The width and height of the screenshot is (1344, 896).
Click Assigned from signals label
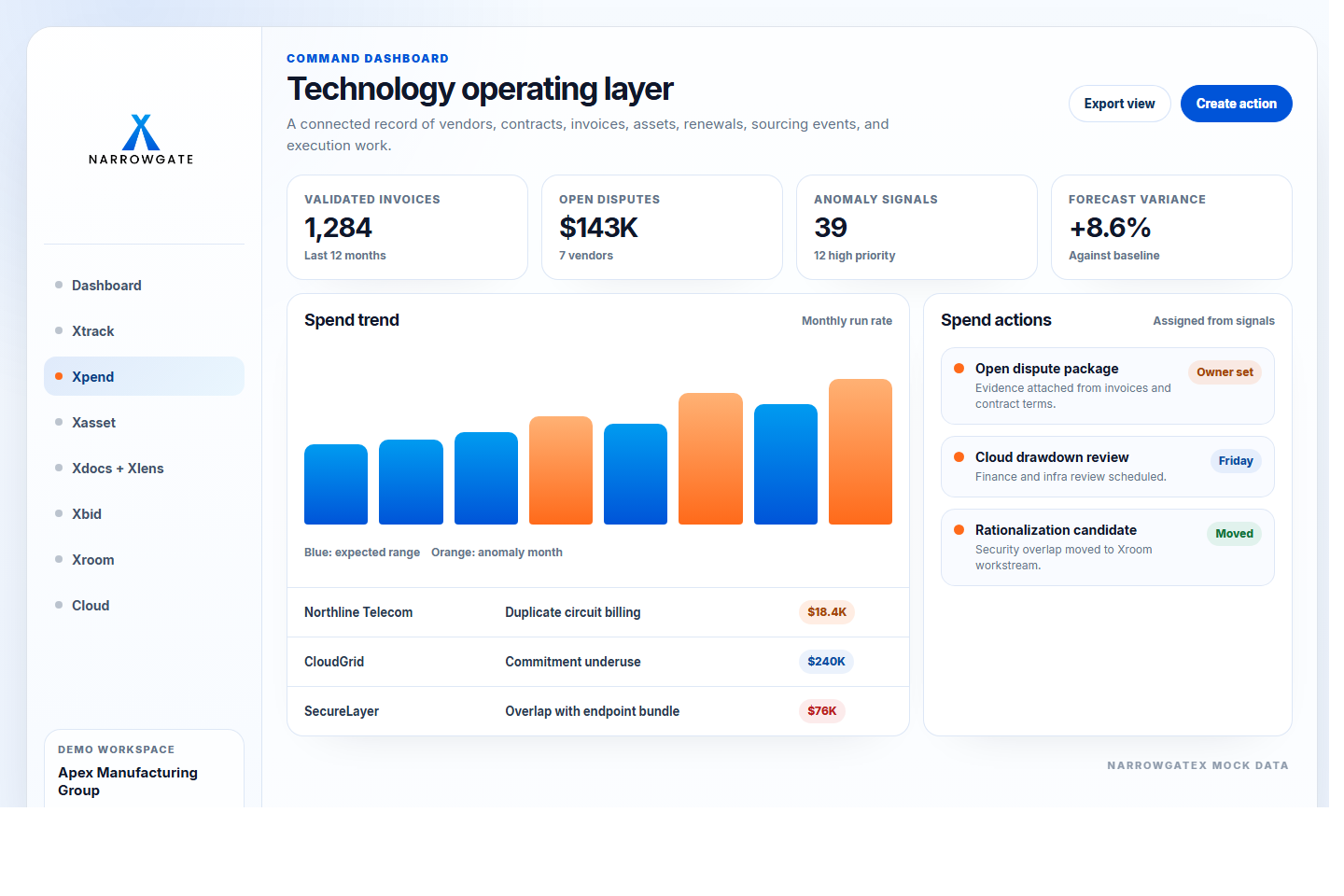coord(1213,321)
